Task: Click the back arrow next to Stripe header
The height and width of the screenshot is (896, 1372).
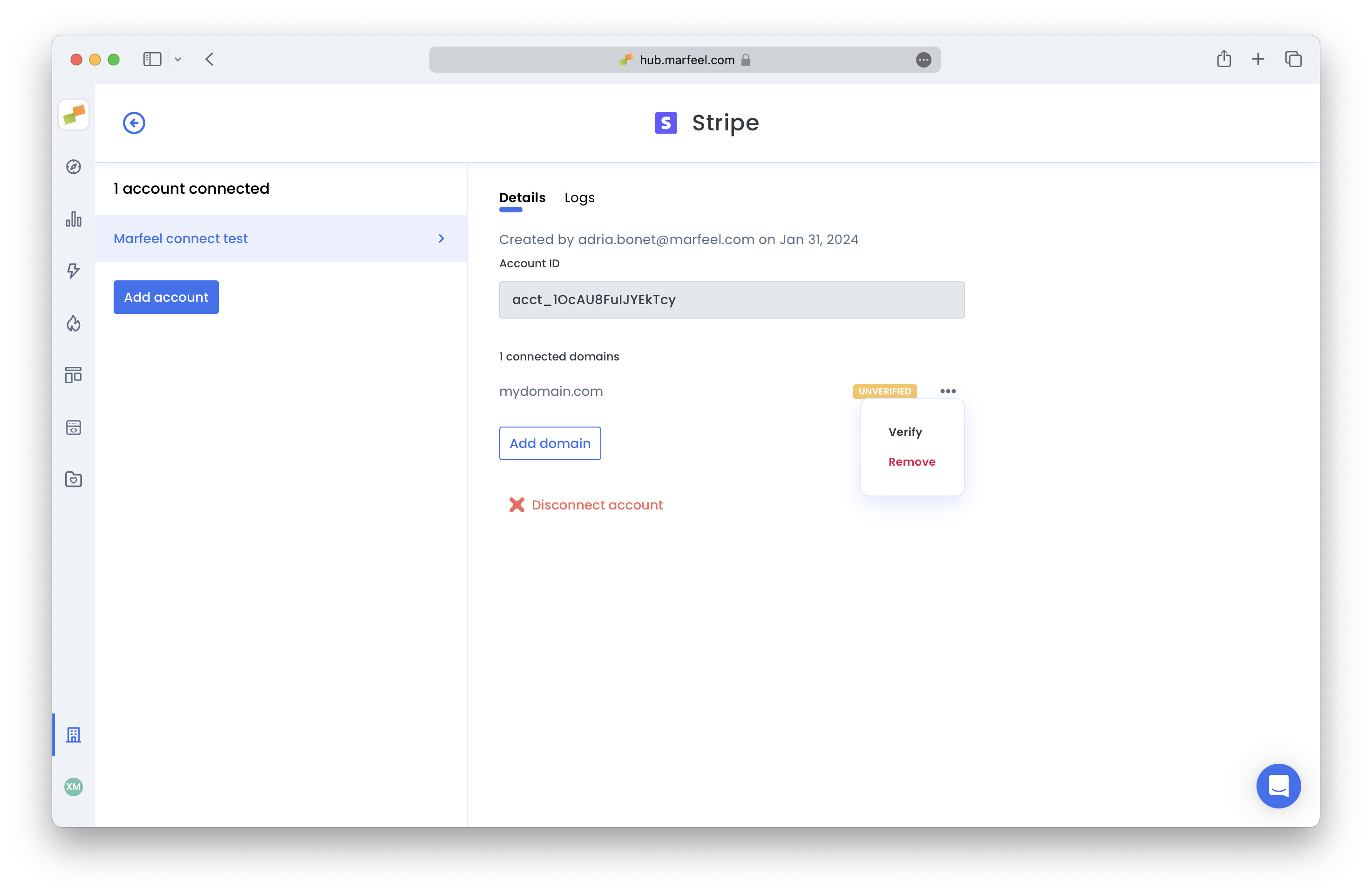Action: tap(134, 122)
